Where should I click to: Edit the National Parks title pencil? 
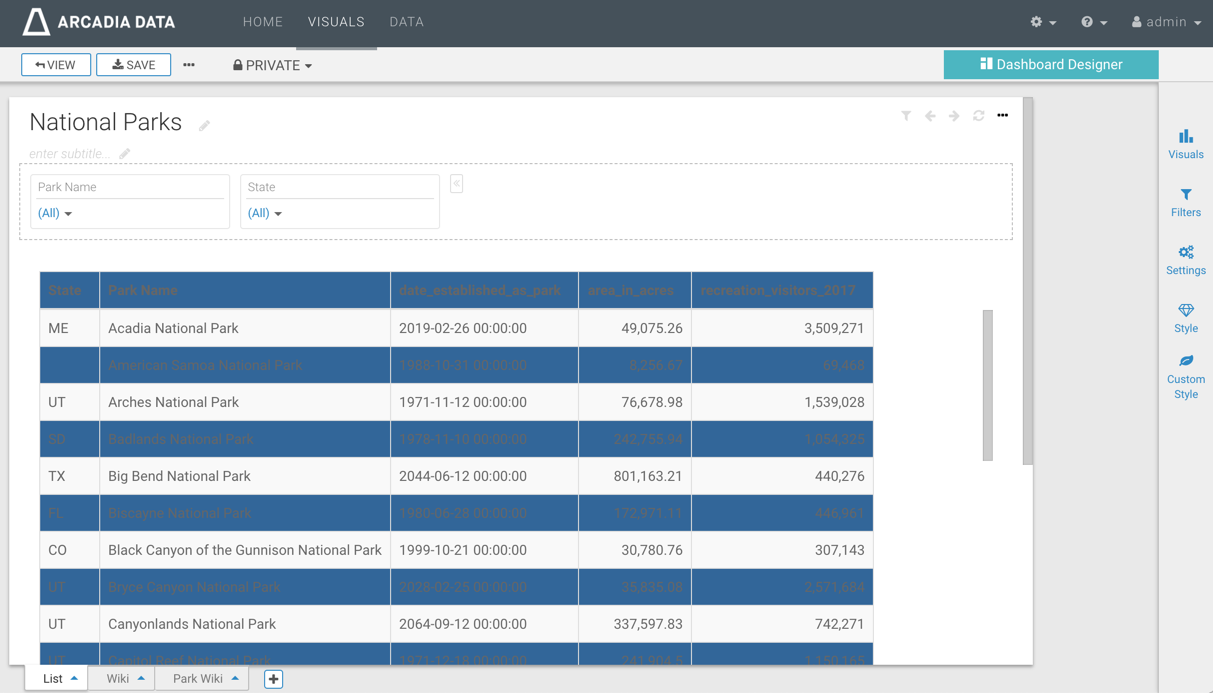204,125
